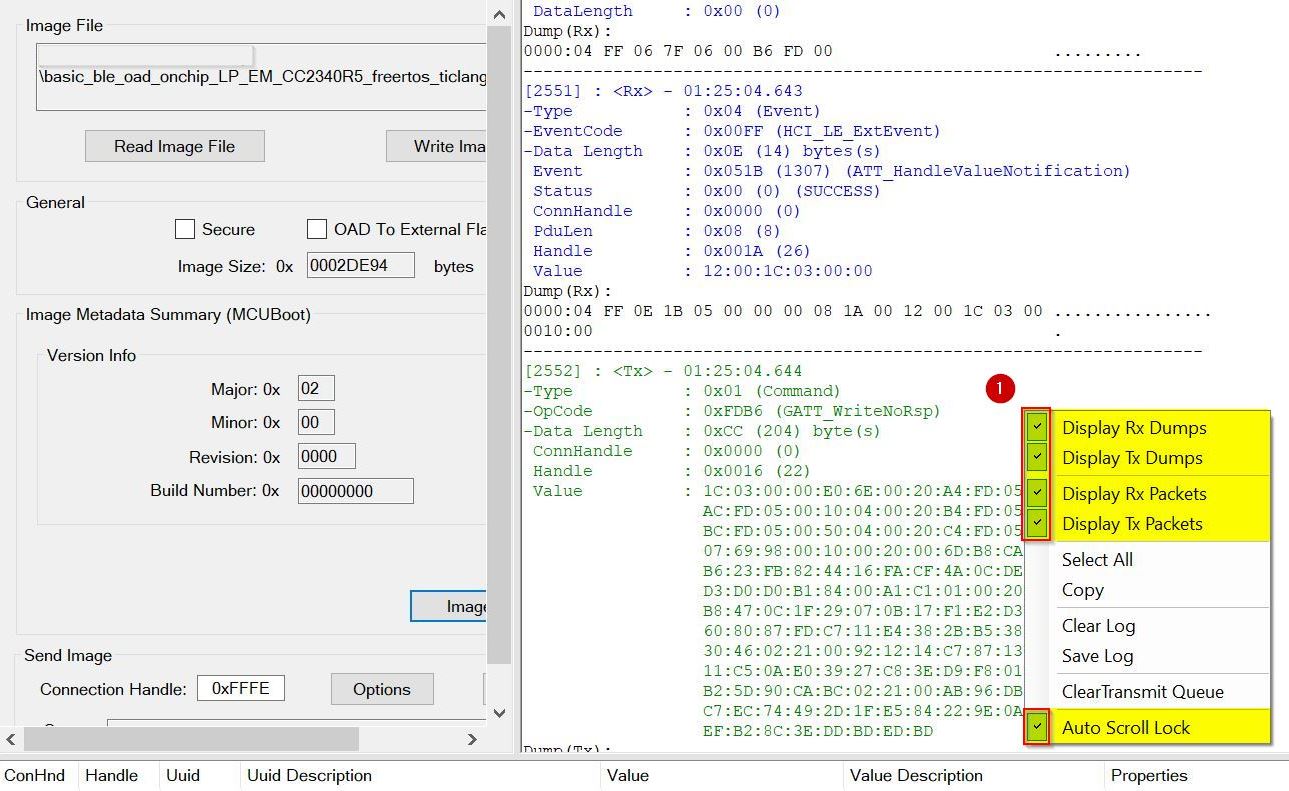Toggle Display Tx Dumps option
1289x791 pixels.
click(x=1131, y=458)
